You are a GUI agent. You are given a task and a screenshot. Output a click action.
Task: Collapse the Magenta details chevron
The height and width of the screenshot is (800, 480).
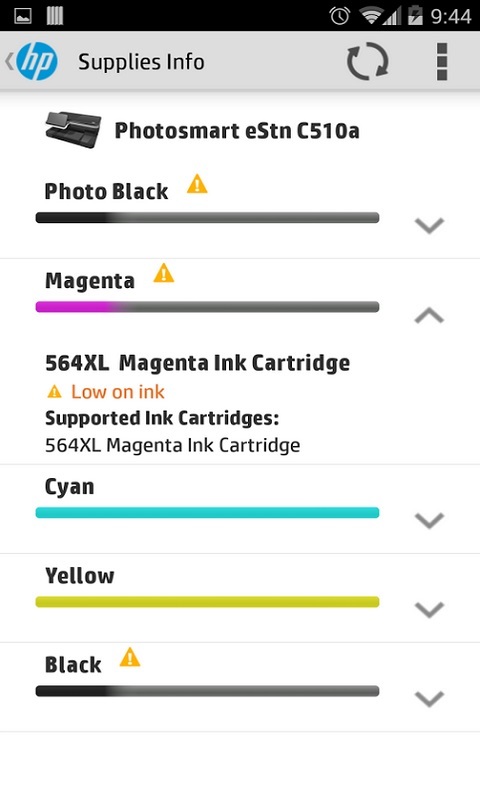pos(430,315)
